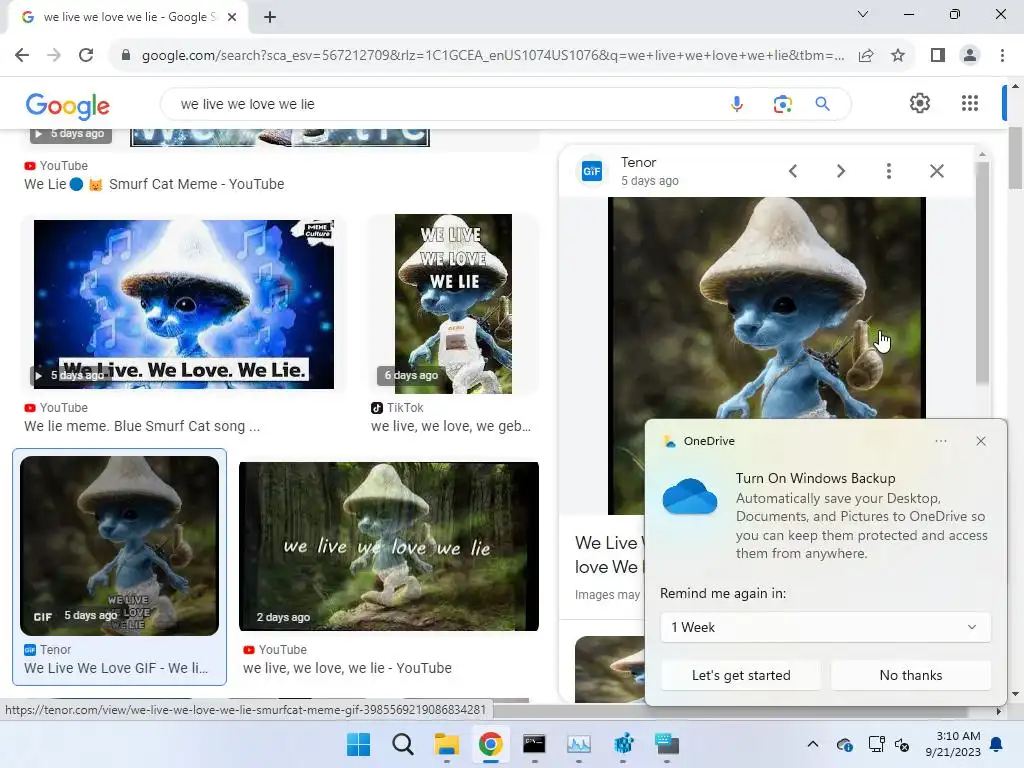Go back with the browser back arrow

click(x=22, y=56)
